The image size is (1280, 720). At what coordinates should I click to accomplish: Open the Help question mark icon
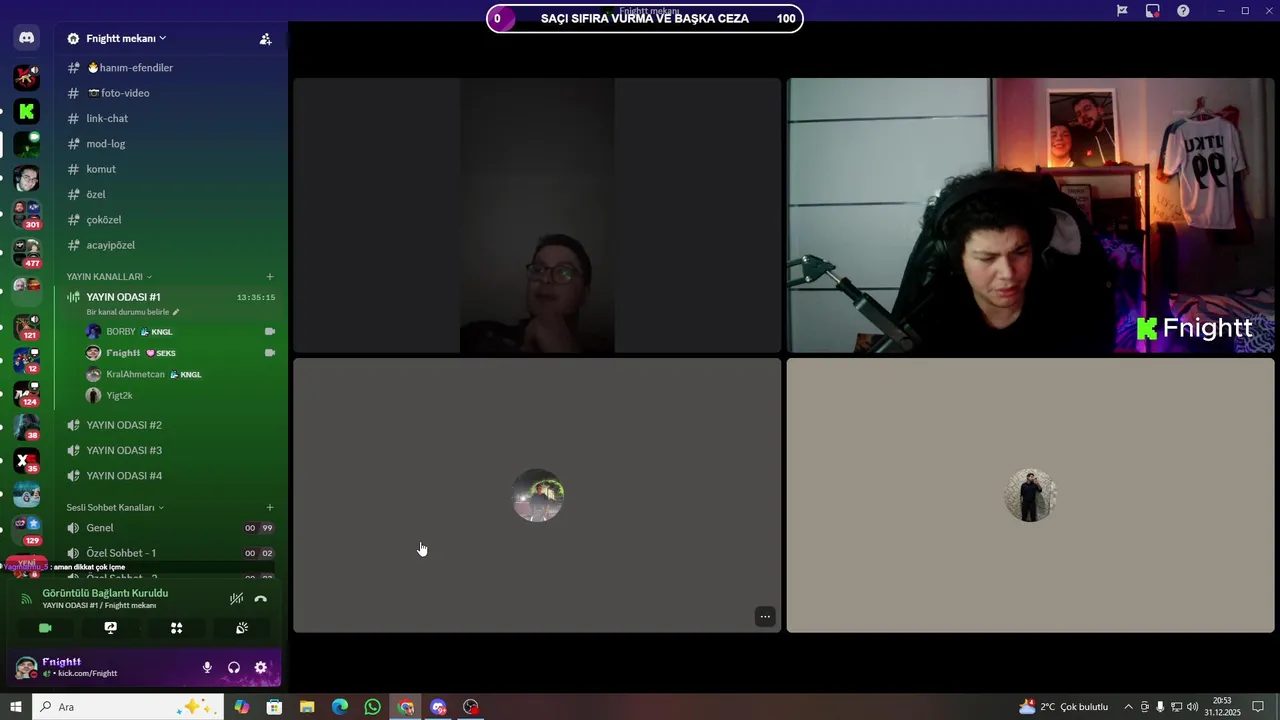[x=1183, y=11]
